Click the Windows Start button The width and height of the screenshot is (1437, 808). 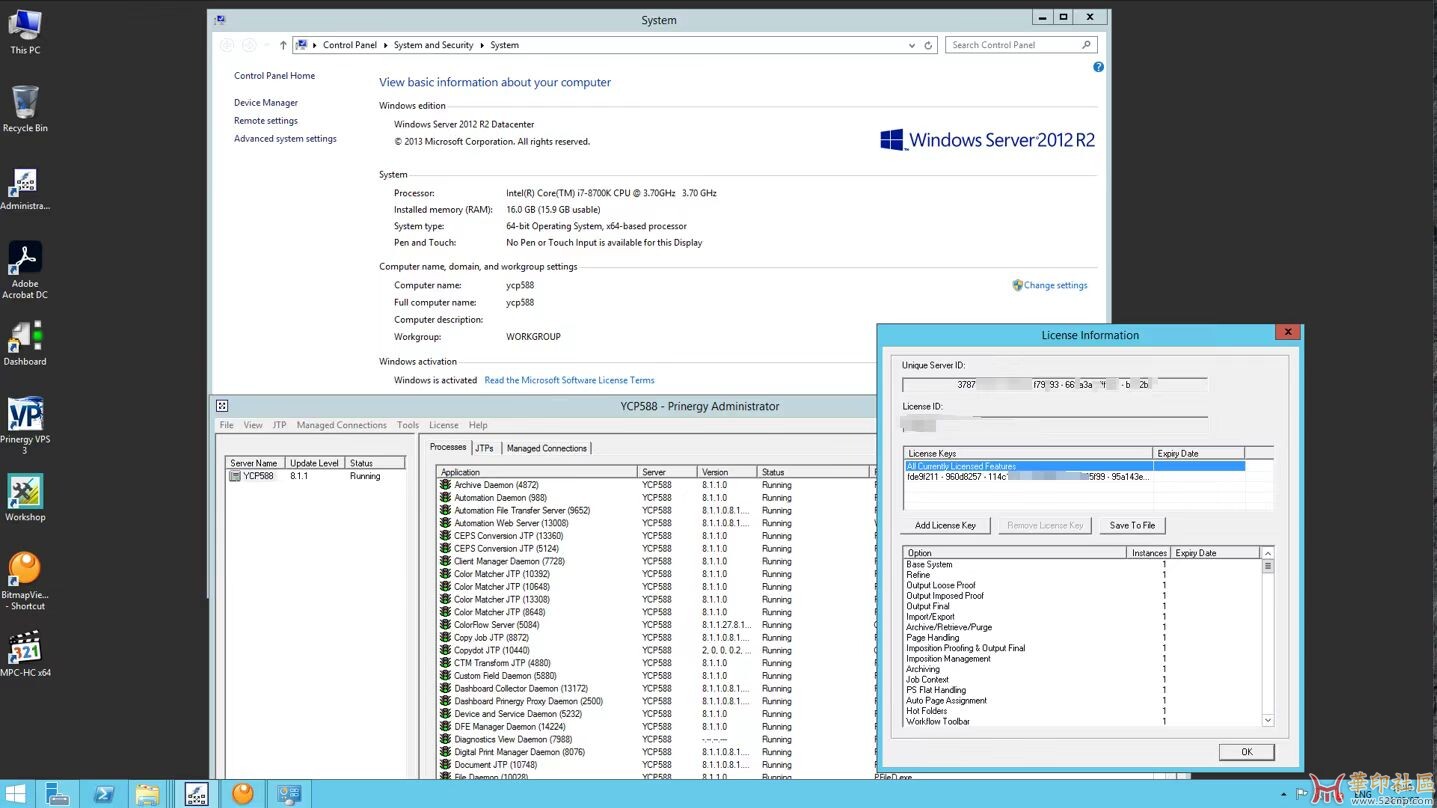click(x=16, y=794)
